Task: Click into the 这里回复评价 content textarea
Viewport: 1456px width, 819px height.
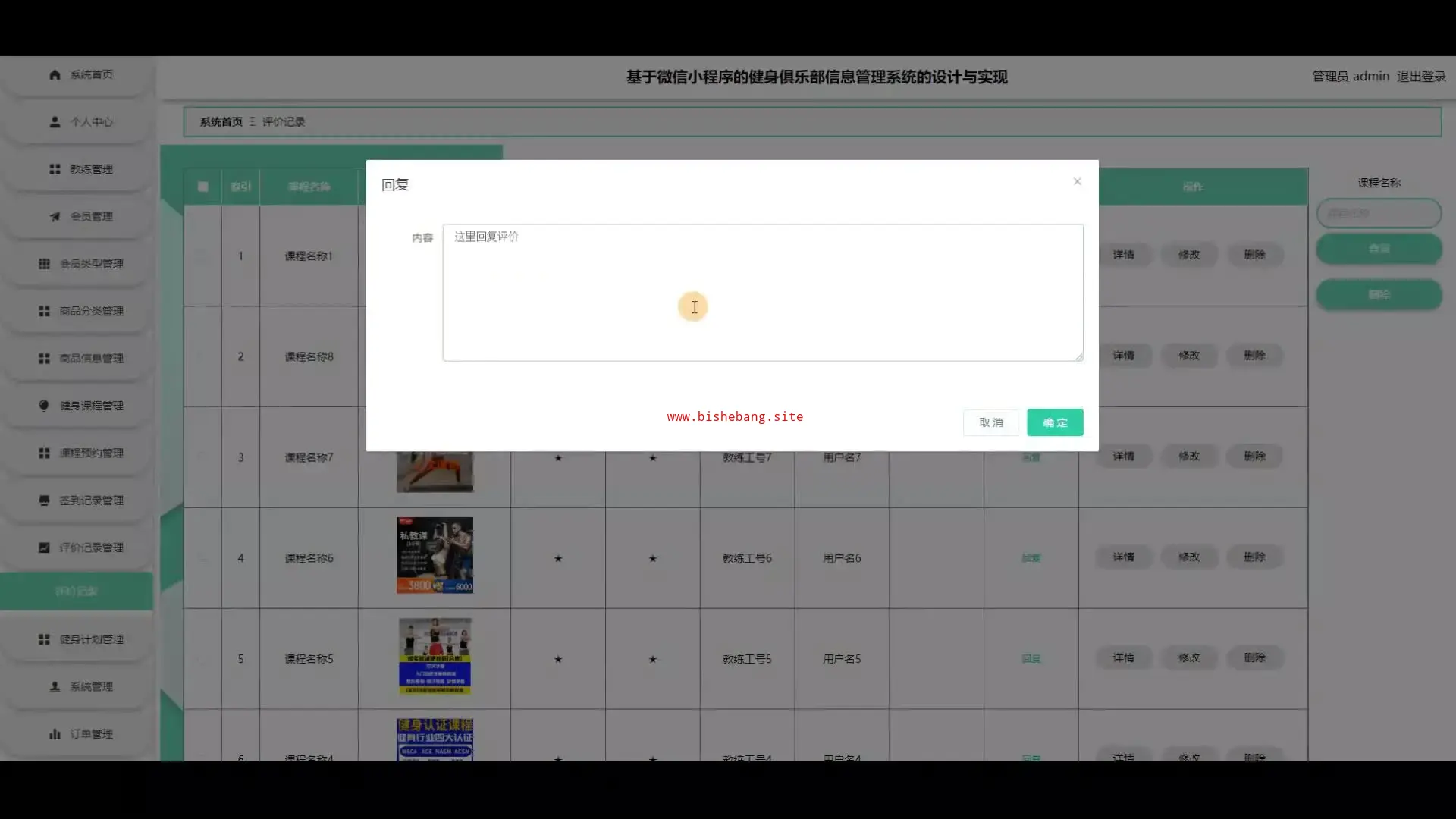Action: 762,292
